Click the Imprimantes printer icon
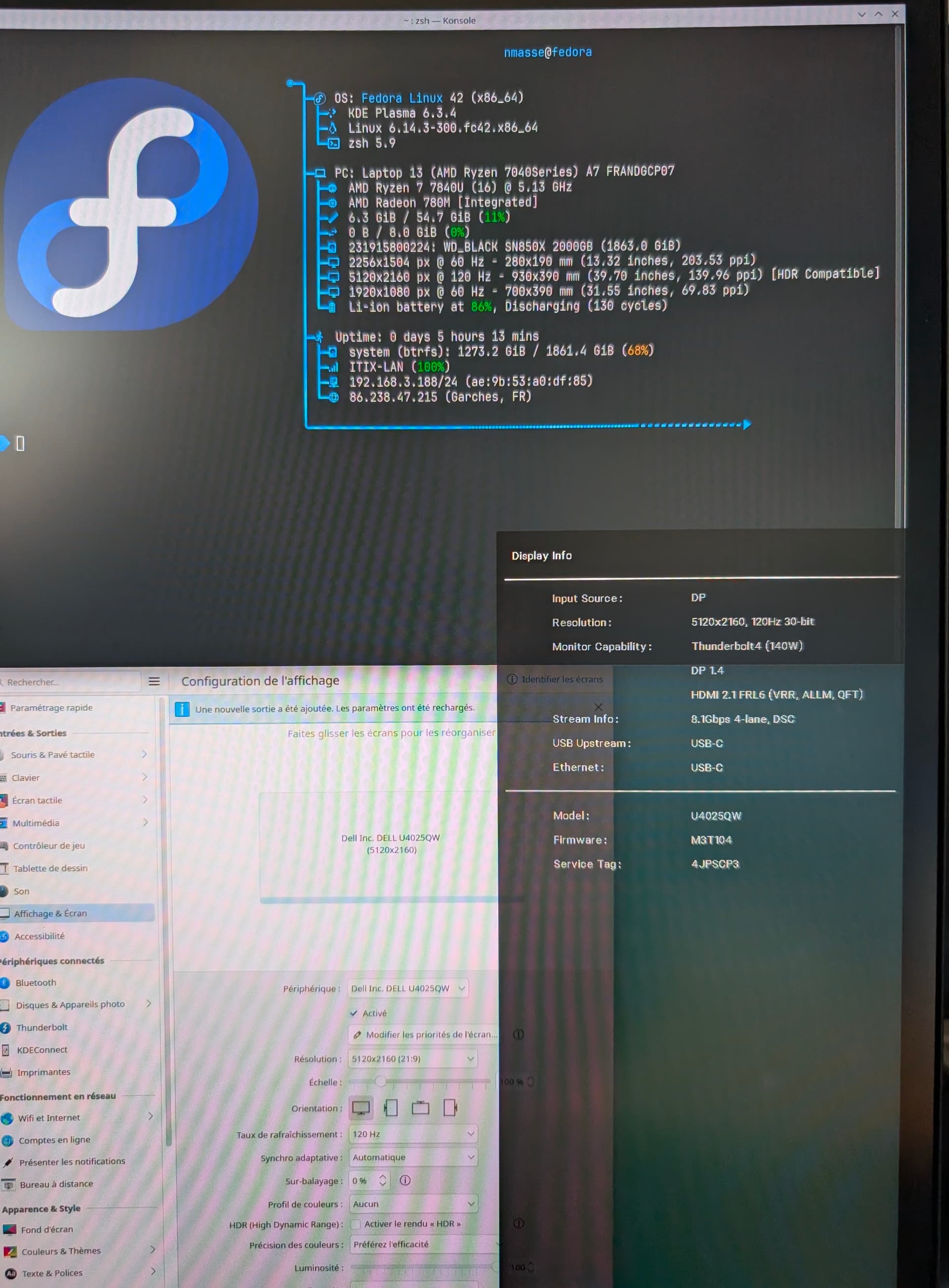949x1288 pixels. [x=6, y=1072]
